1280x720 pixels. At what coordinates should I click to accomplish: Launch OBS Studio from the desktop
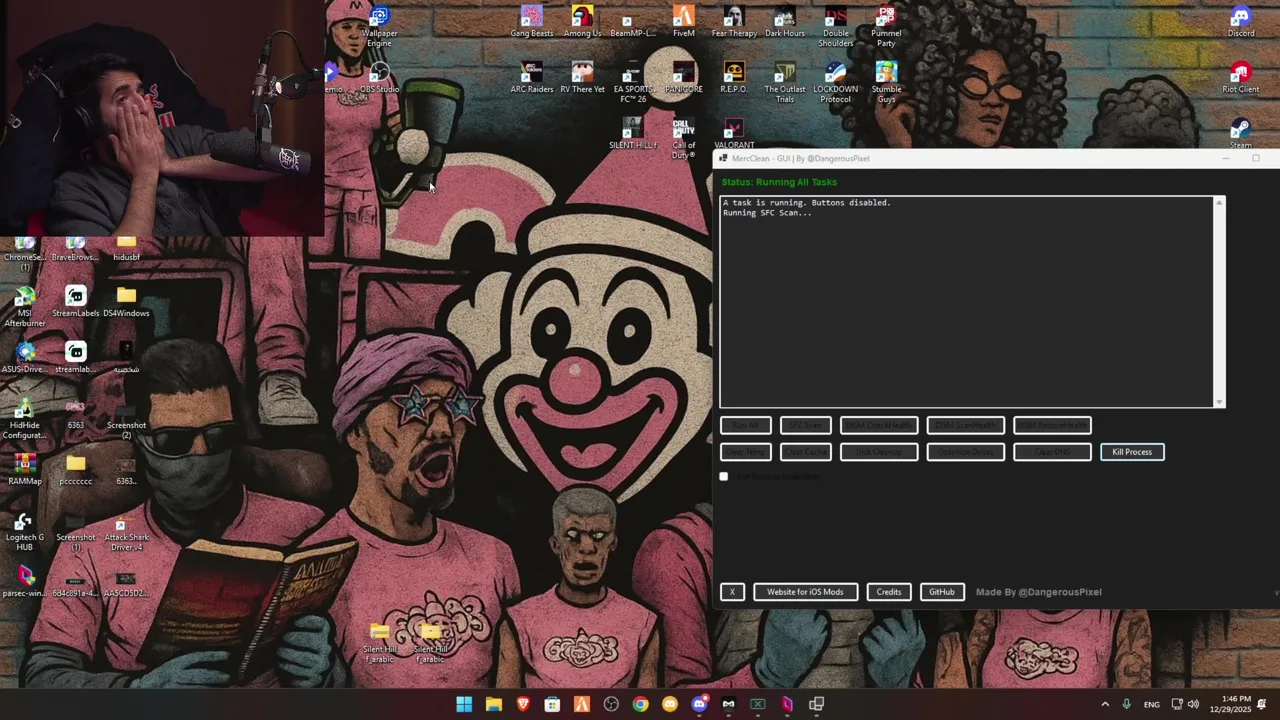point(379,78)
